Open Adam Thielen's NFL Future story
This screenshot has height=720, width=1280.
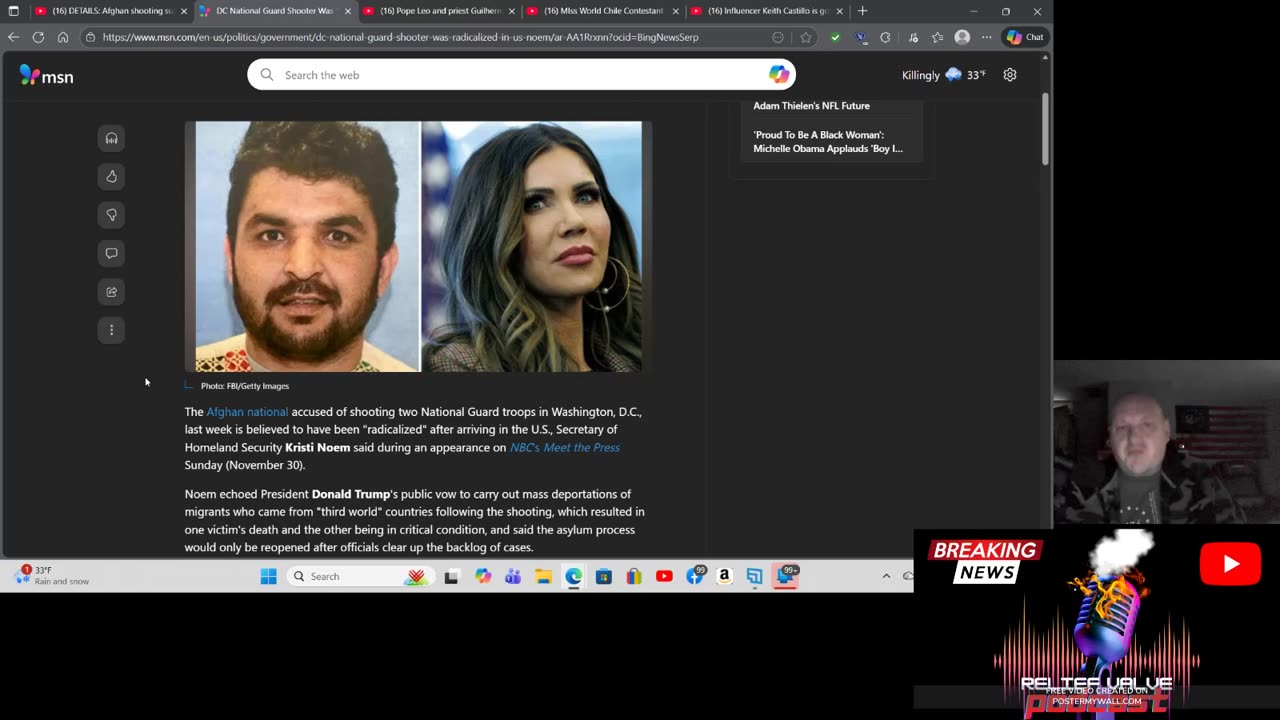pos(811,106)
